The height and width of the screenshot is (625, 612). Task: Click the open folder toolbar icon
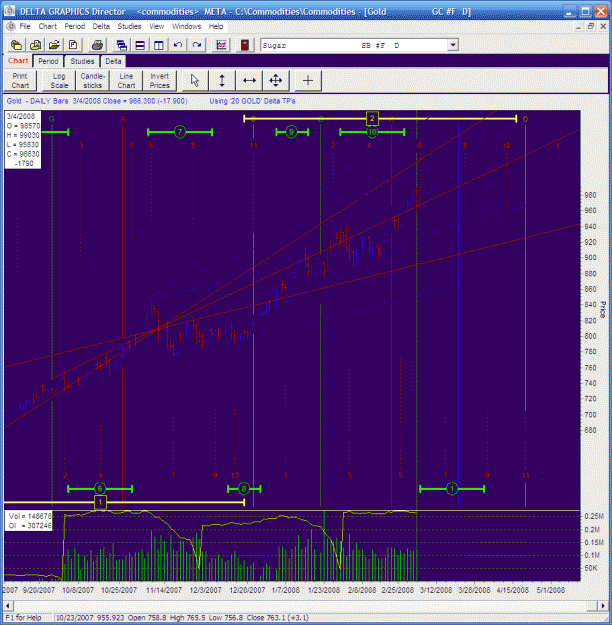tap(54, 45)
